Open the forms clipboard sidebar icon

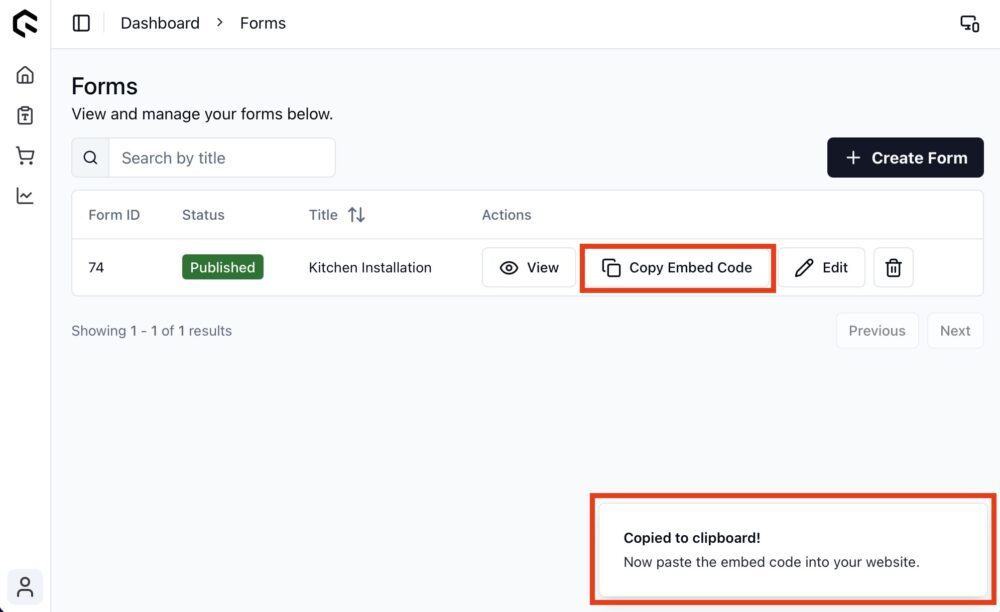point(25,115)
